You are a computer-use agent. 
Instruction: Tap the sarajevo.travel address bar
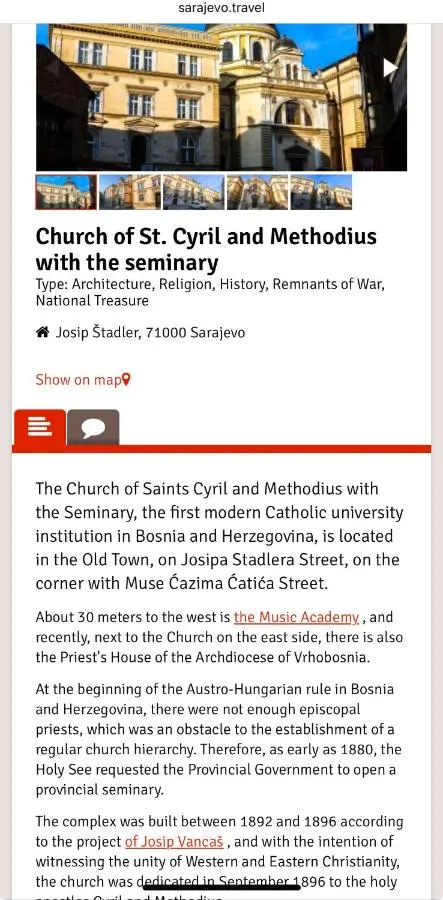point(222,8)
